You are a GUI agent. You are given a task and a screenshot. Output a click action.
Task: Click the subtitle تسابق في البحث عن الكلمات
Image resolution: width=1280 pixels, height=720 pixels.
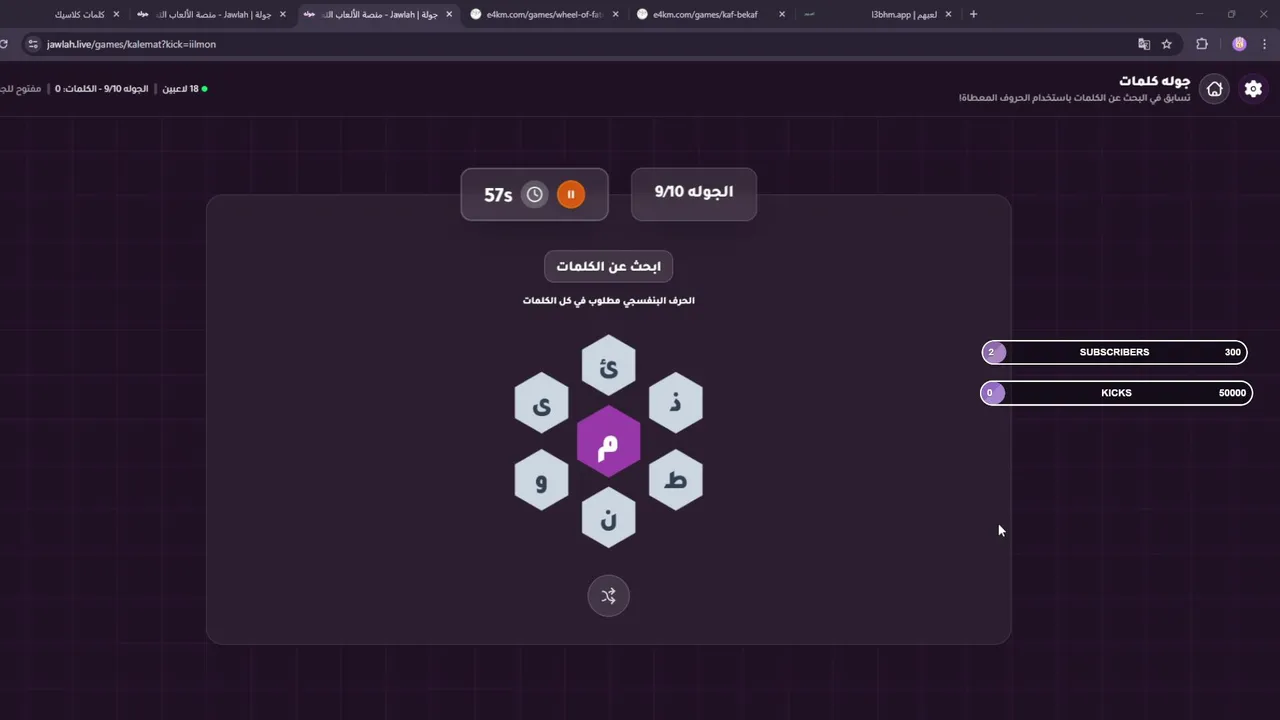point(1075,98)
